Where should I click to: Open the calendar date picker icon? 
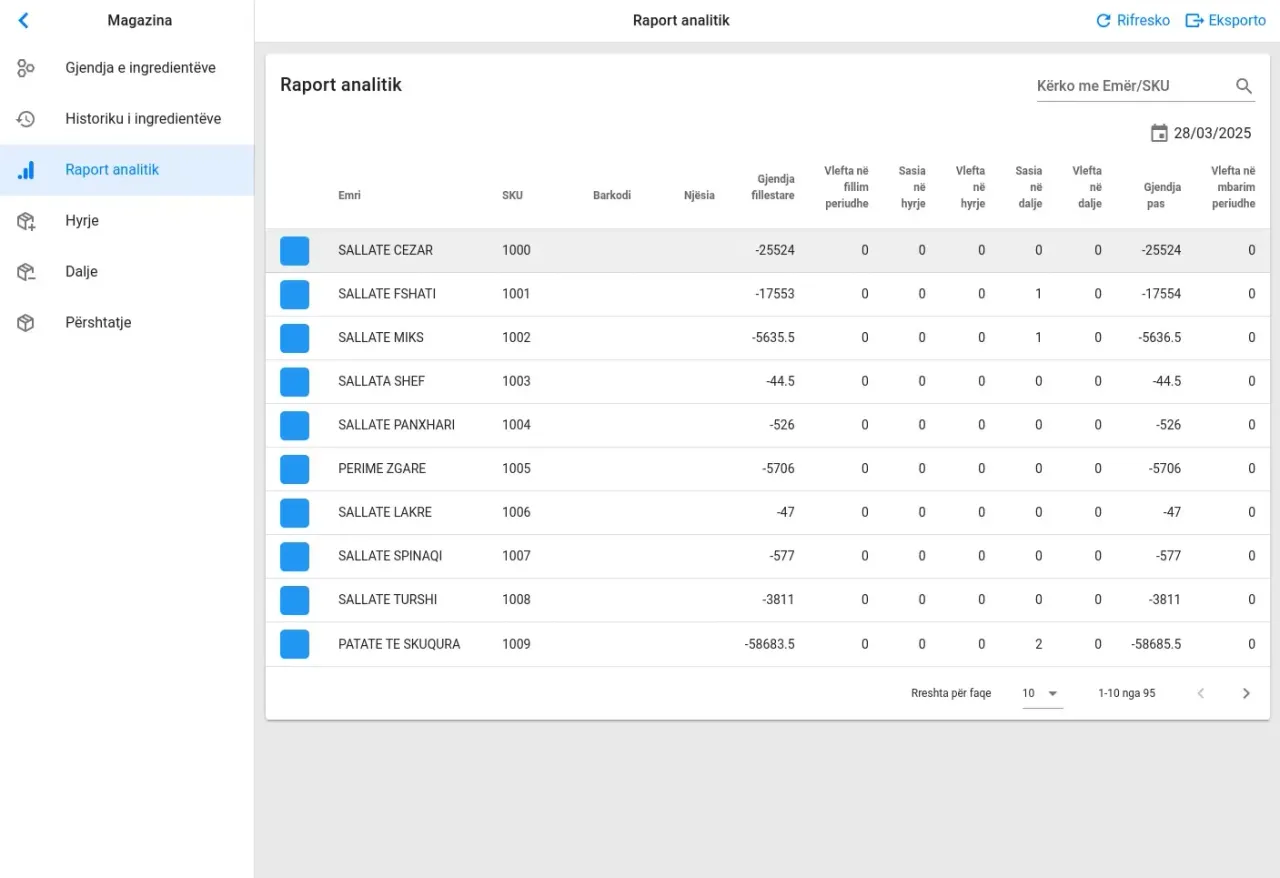coord(1159,133)
